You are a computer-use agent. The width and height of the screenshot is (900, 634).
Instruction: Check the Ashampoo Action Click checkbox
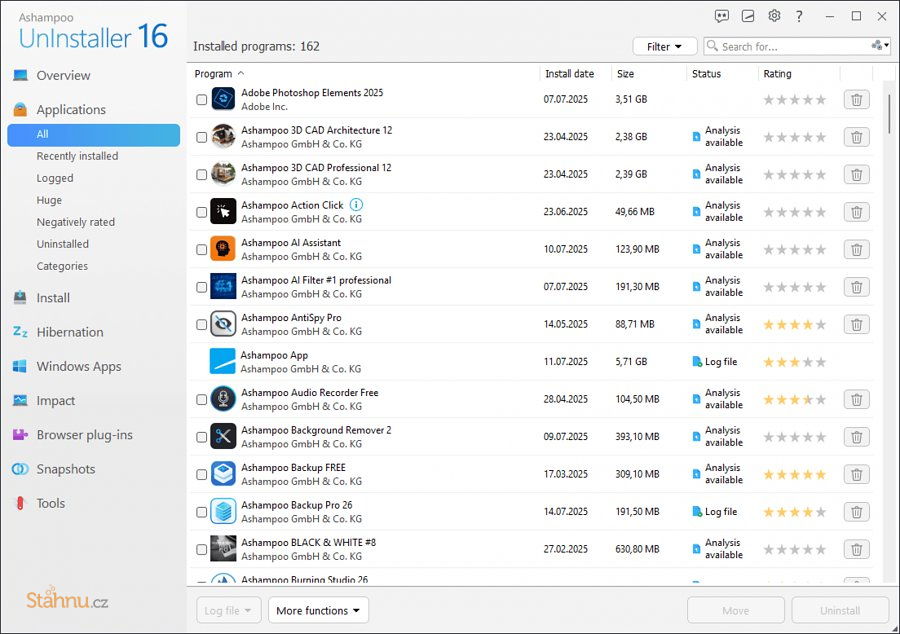point(201,212)
